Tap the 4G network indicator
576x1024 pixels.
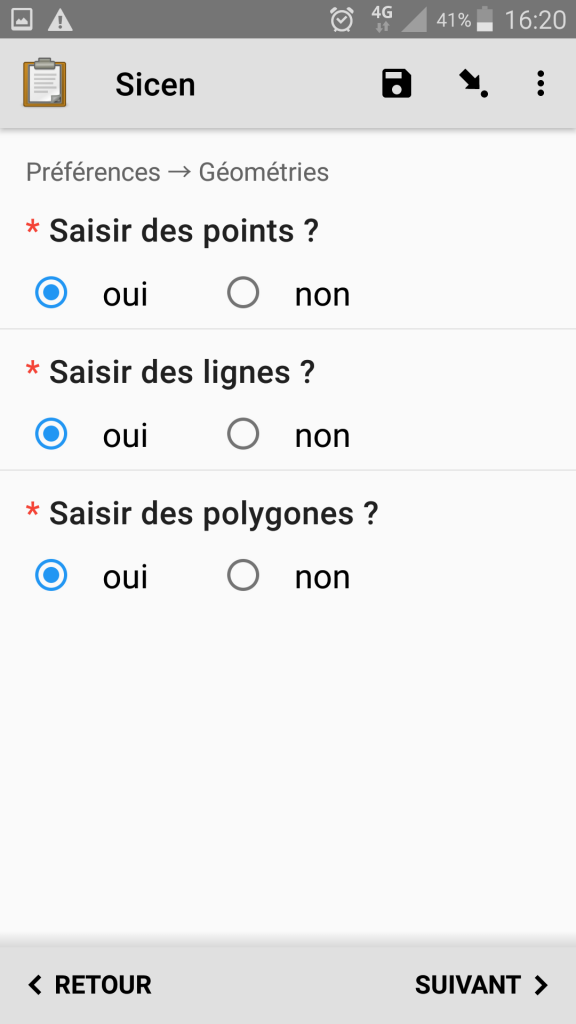pos(382,19)
